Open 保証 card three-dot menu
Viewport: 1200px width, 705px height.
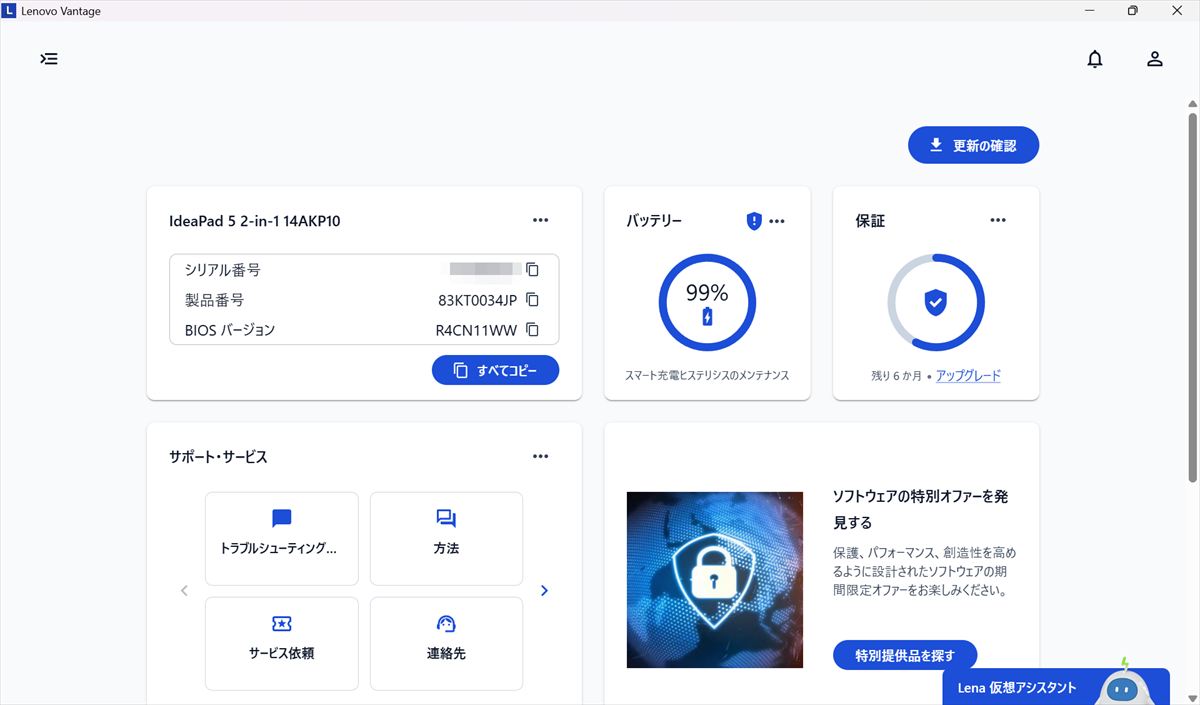coord(997,221)
